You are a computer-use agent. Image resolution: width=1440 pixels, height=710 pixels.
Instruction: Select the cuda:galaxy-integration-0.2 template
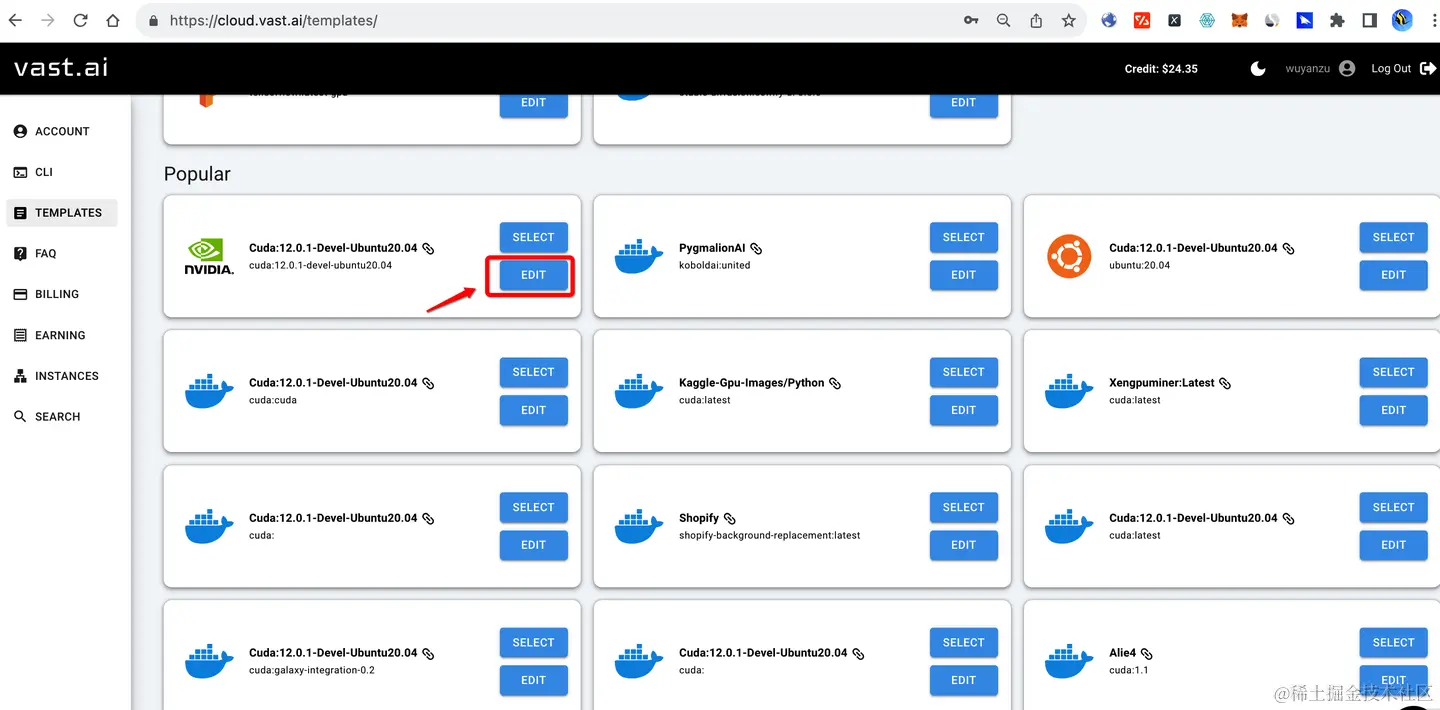click(533, 642)
